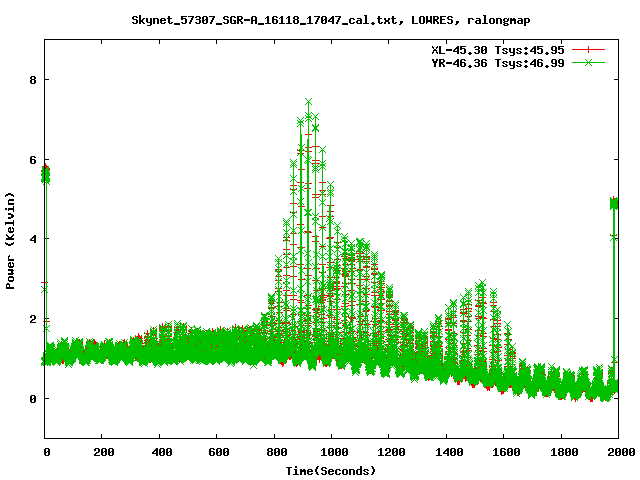
Task: Click the red line sample in the legend
Action: [x=588, y=50]
